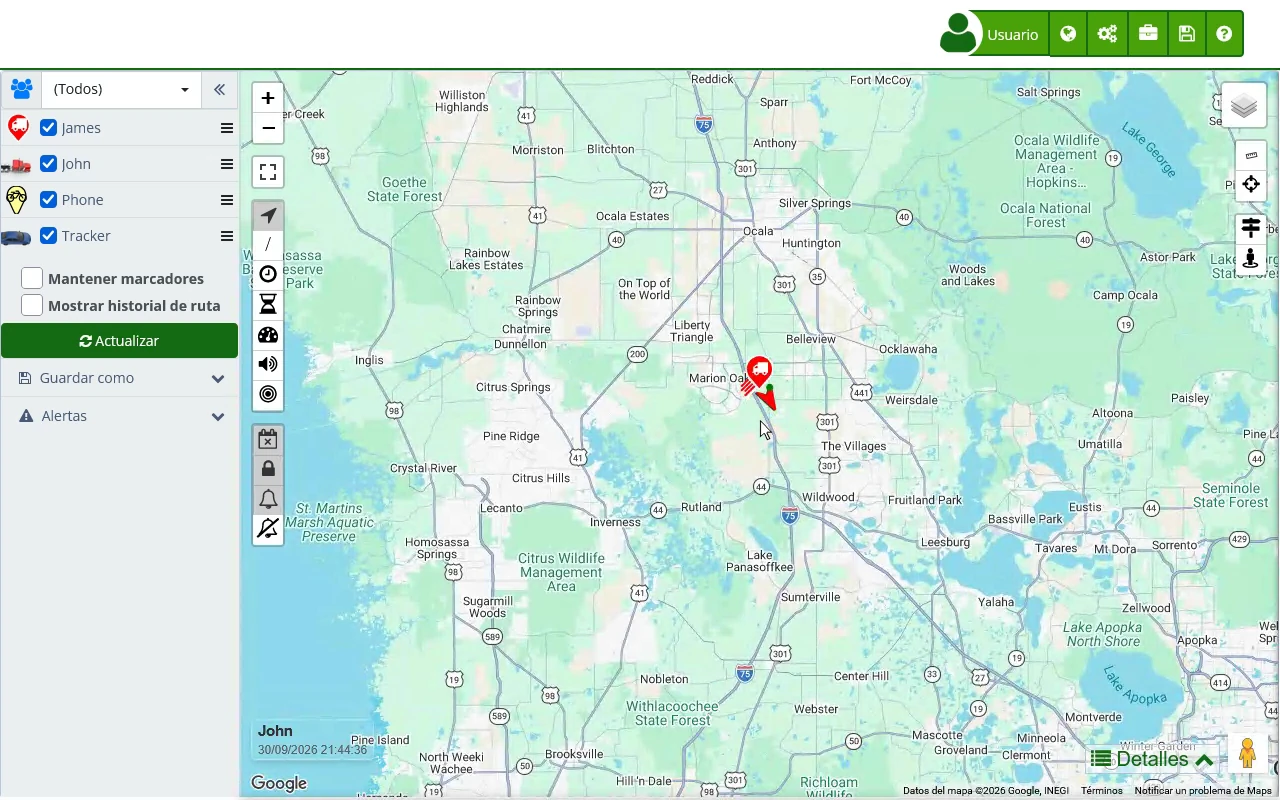This screenshot has width=1280, height=800.
Task: Uncheck the James device checkbox
Action: pyautogui.click(x=48, y=128)
